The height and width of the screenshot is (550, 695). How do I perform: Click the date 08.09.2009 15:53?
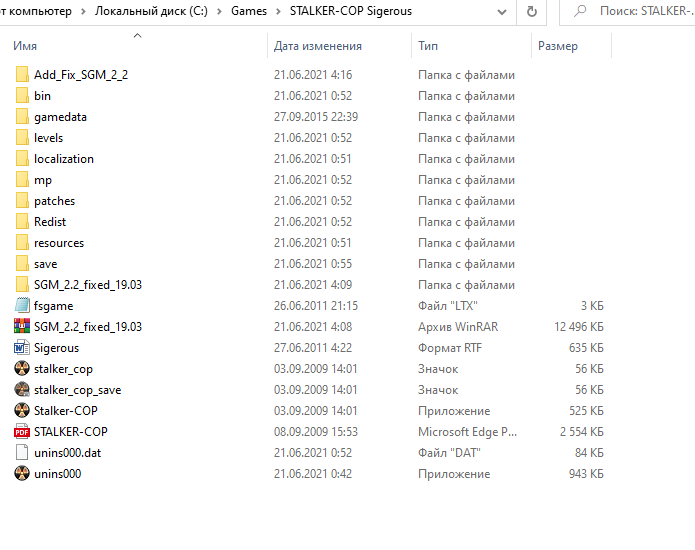point(316,431)
